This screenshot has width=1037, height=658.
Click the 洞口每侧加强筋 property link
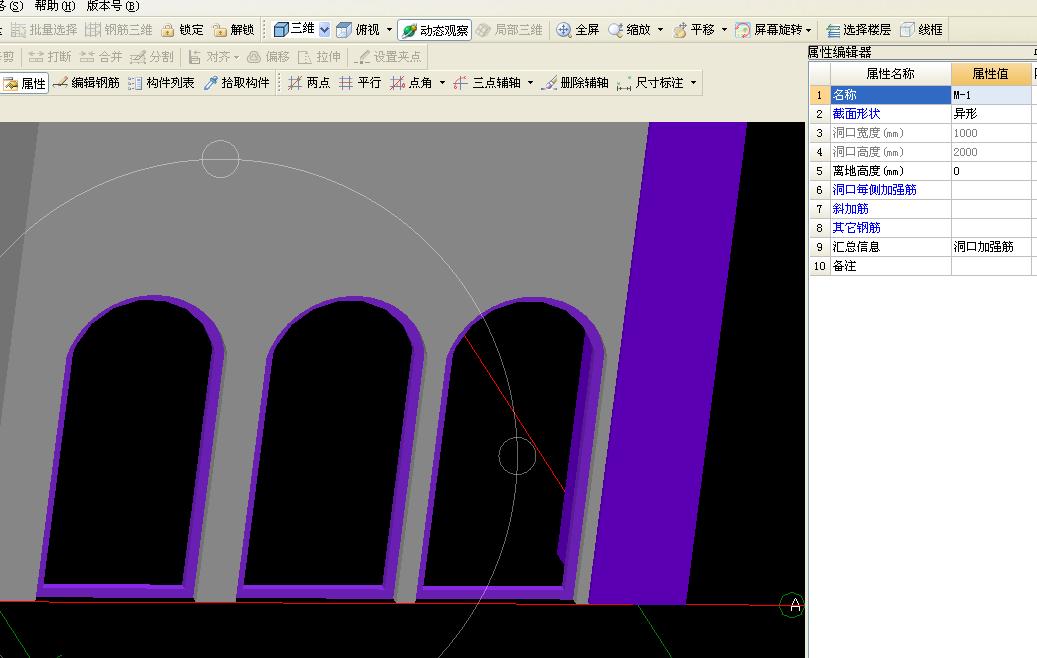(874, 190)
